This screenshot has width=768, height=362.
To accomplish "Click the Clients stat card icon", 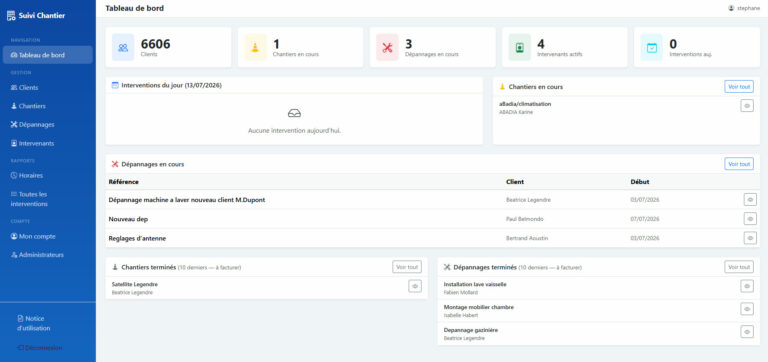I will pyautogui.click(x=123, y=48).
